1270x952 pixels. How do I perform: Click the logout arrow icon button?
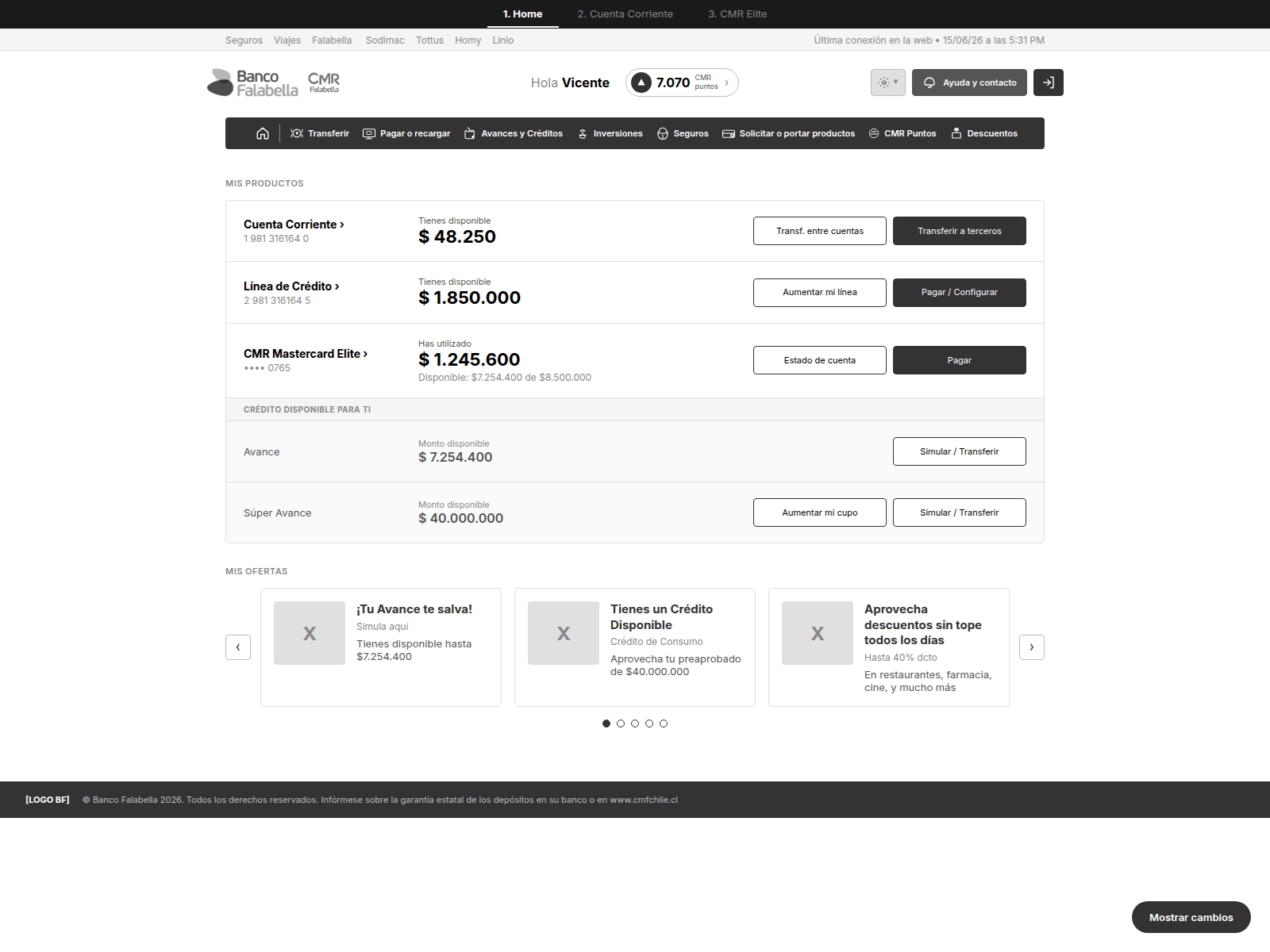point(1049,83)
